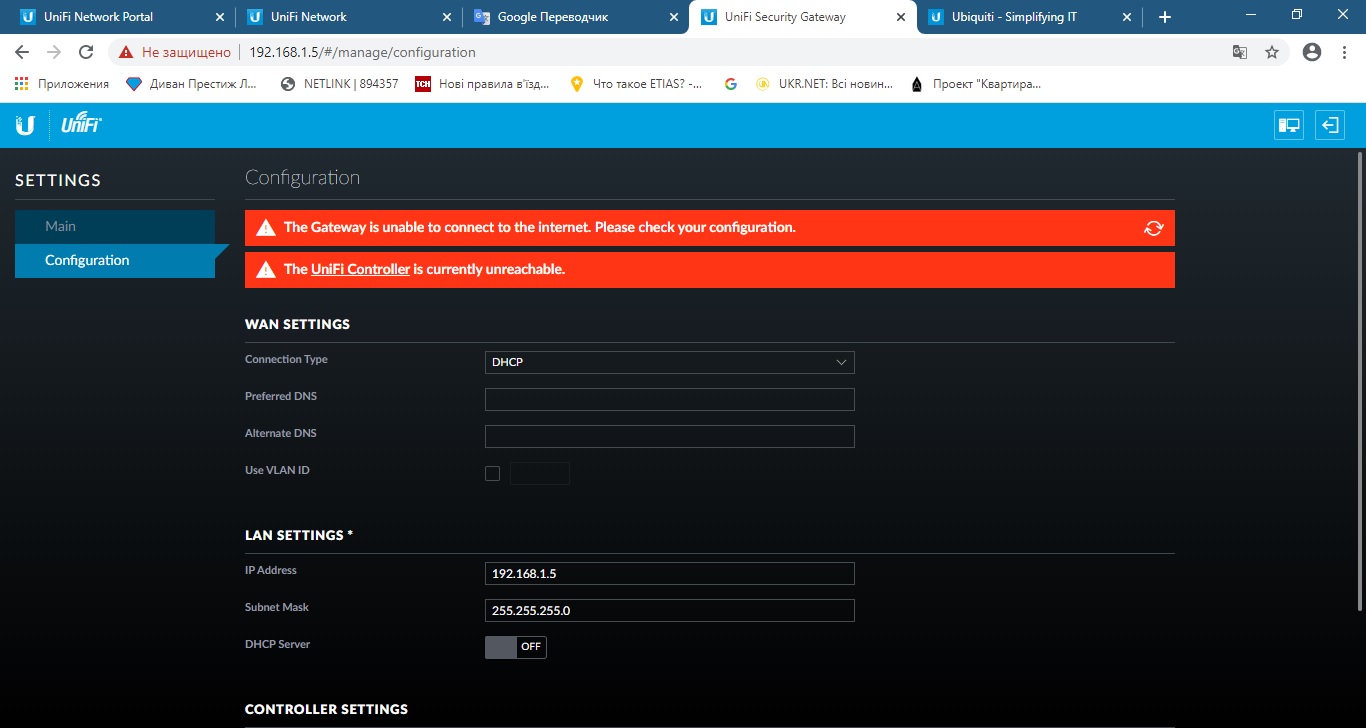Click the warning triangle on Gateway alert
Viewport: 1366px width, 728px height.
(x=266, y=228)
